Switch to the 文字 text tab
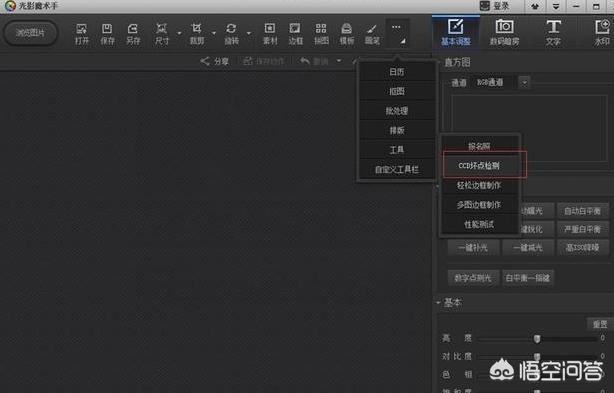Screen dimensions: 614x393 pos(553,33)
